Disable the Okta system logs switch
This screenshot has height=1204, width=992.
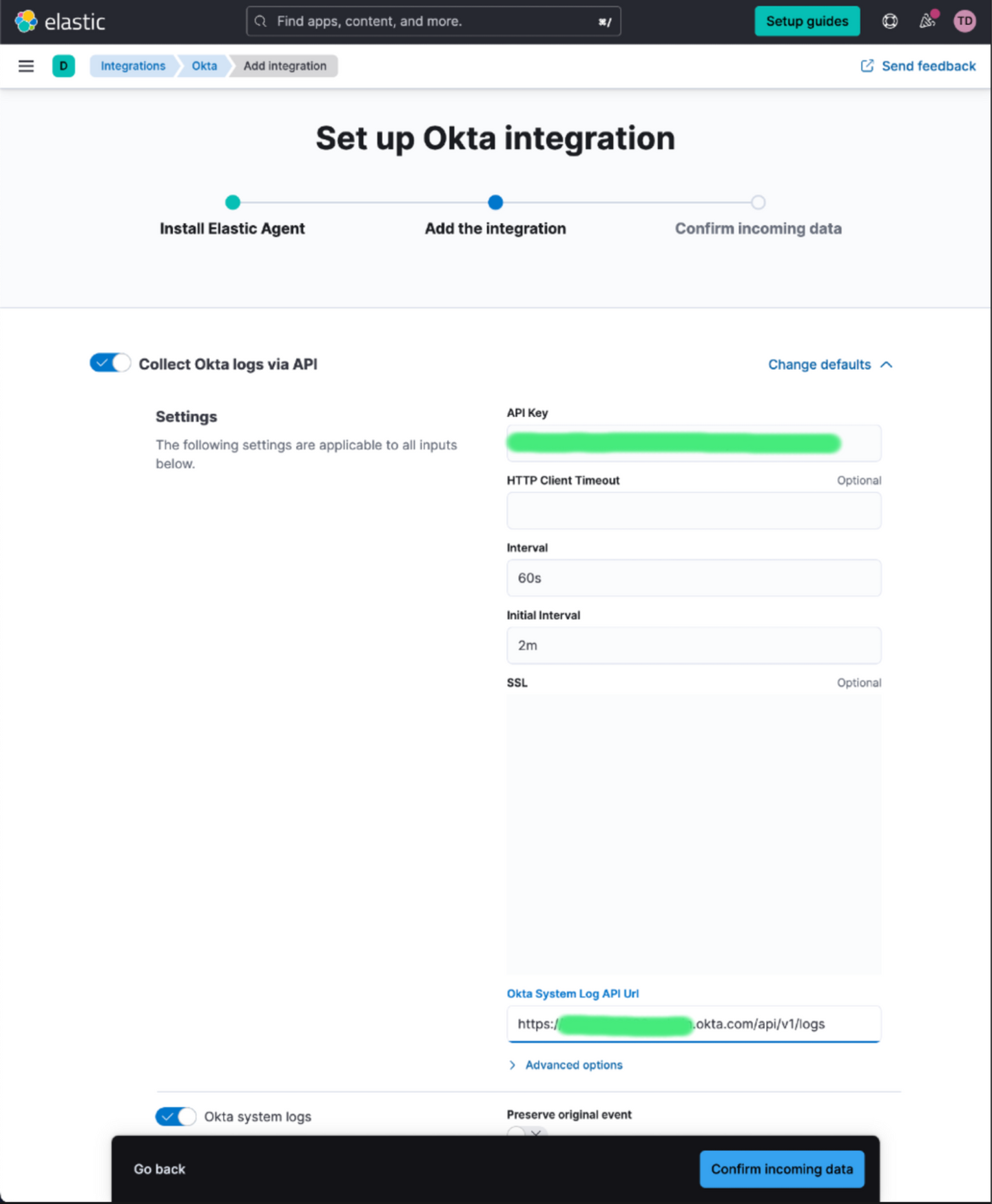click(x=176, y=1116)
